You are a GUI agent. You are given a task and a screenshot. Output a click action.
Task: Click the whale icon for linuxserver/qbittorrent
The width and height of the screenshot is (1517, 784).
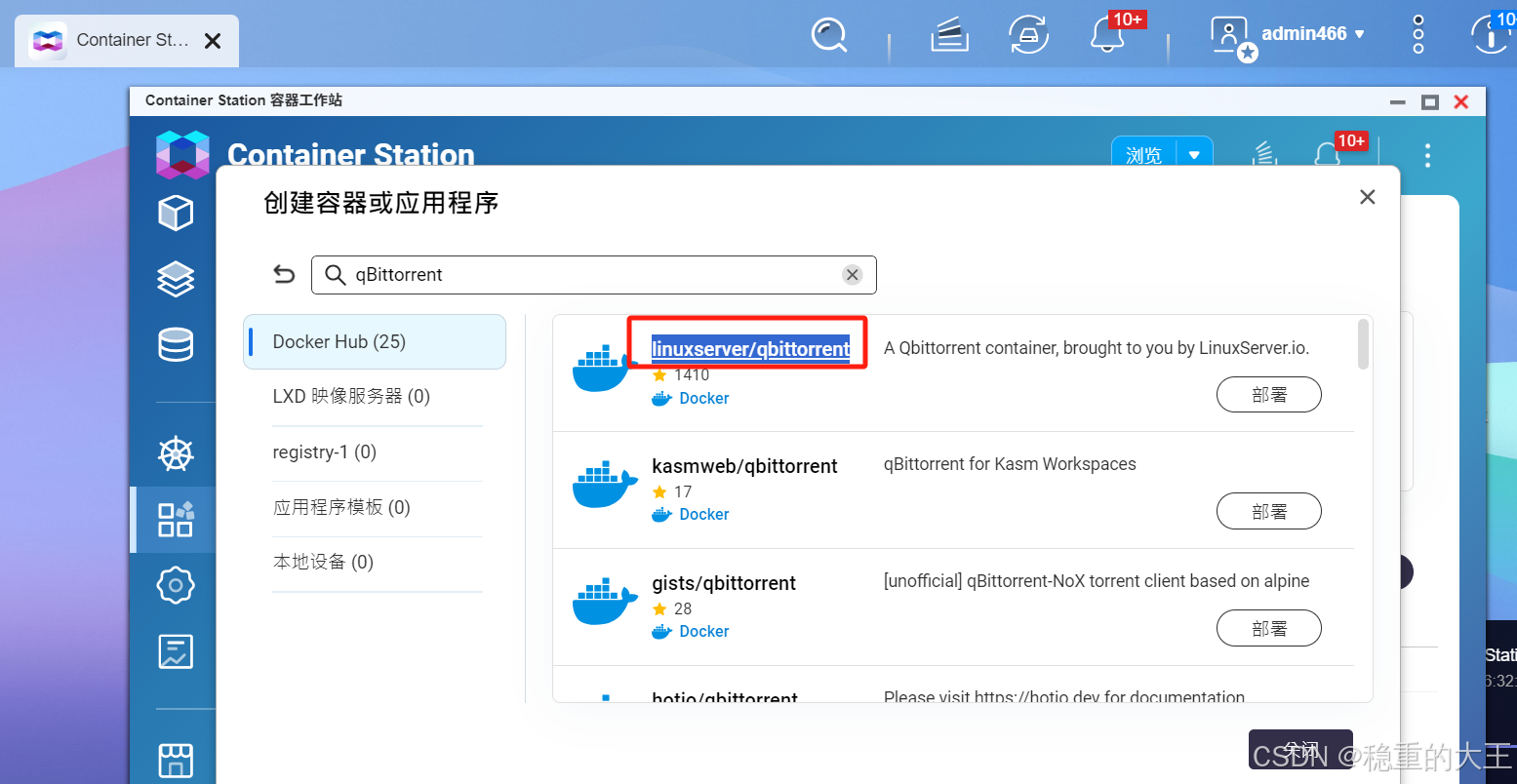605,368
